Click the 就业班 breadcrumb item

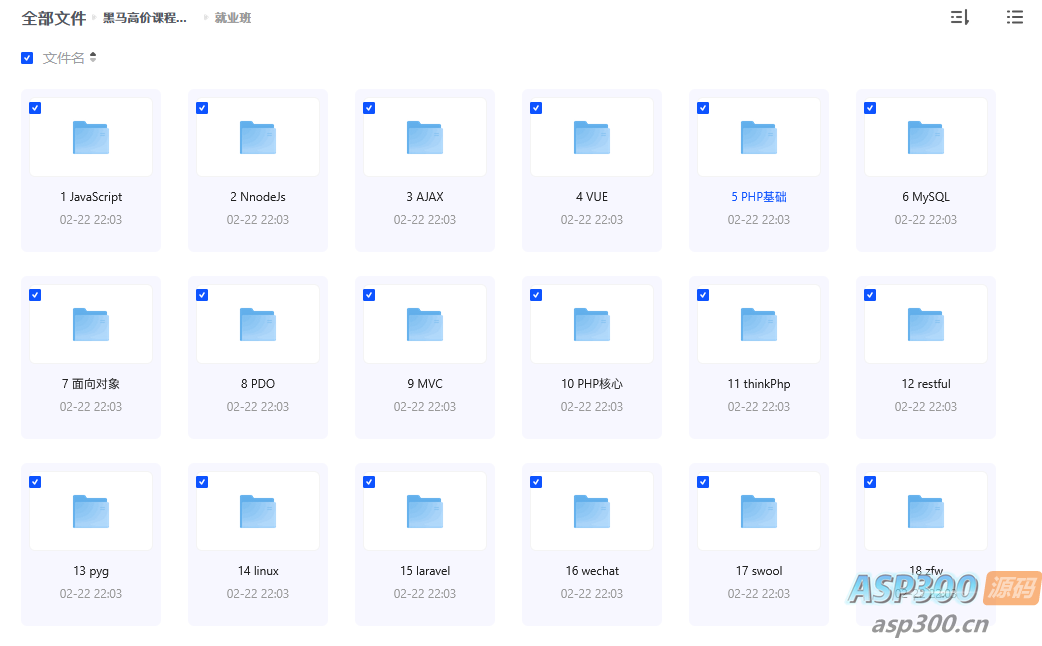click(233, 18)
